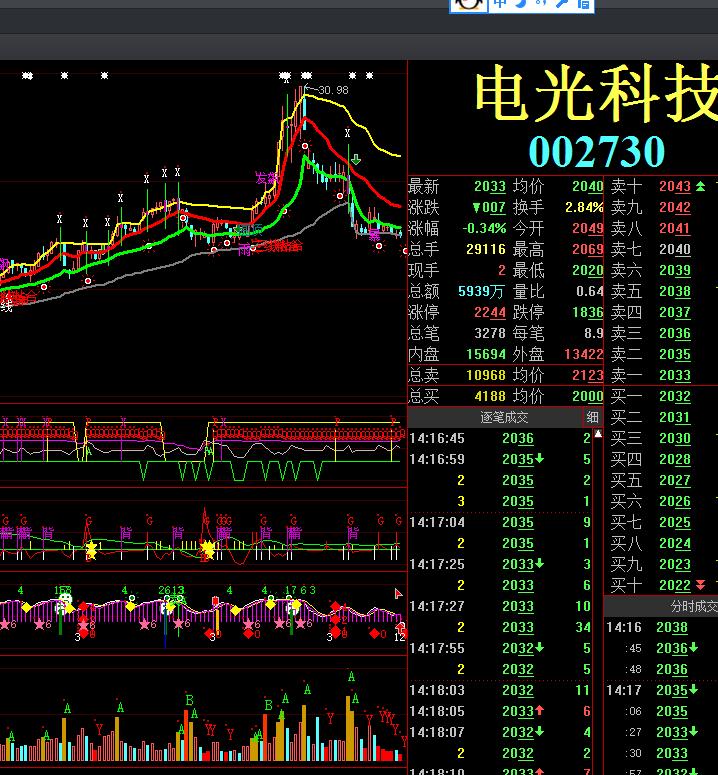Click the 每笔 value 8.9
Screen dimensions: 718x775
[593, 333]
